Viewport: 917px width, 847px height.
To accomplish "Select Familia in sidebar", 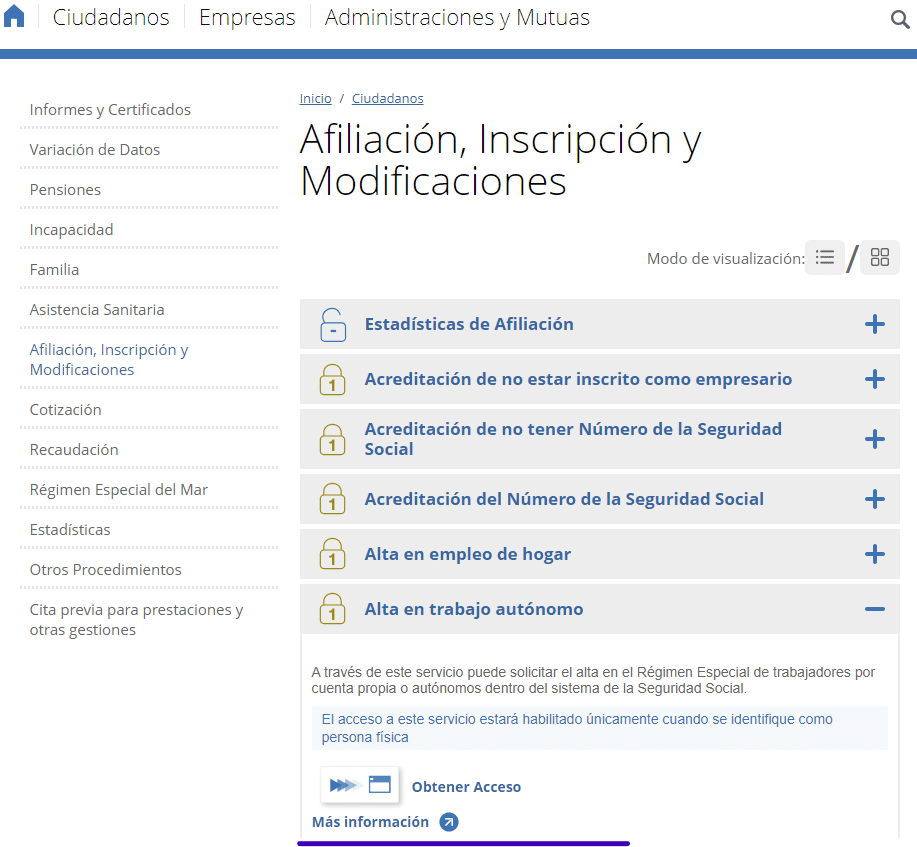I will point(54,270).
